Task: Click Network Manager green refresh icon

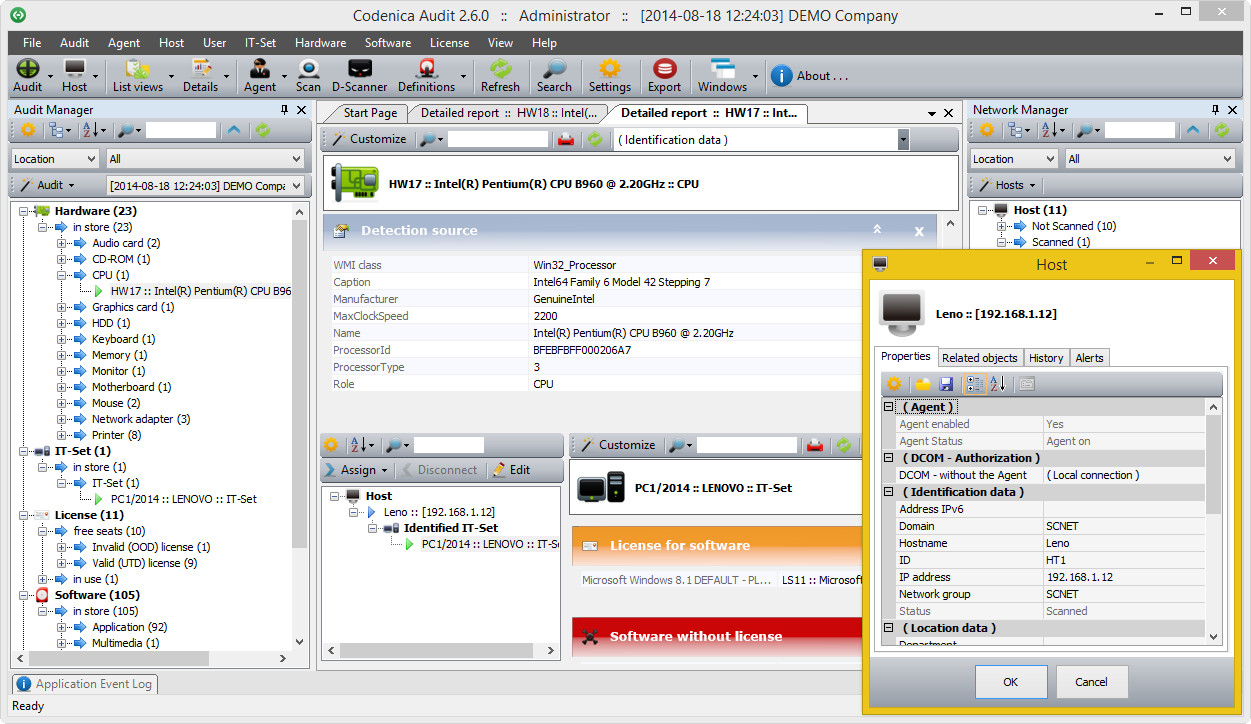Action: click(x=1222, y=130)
